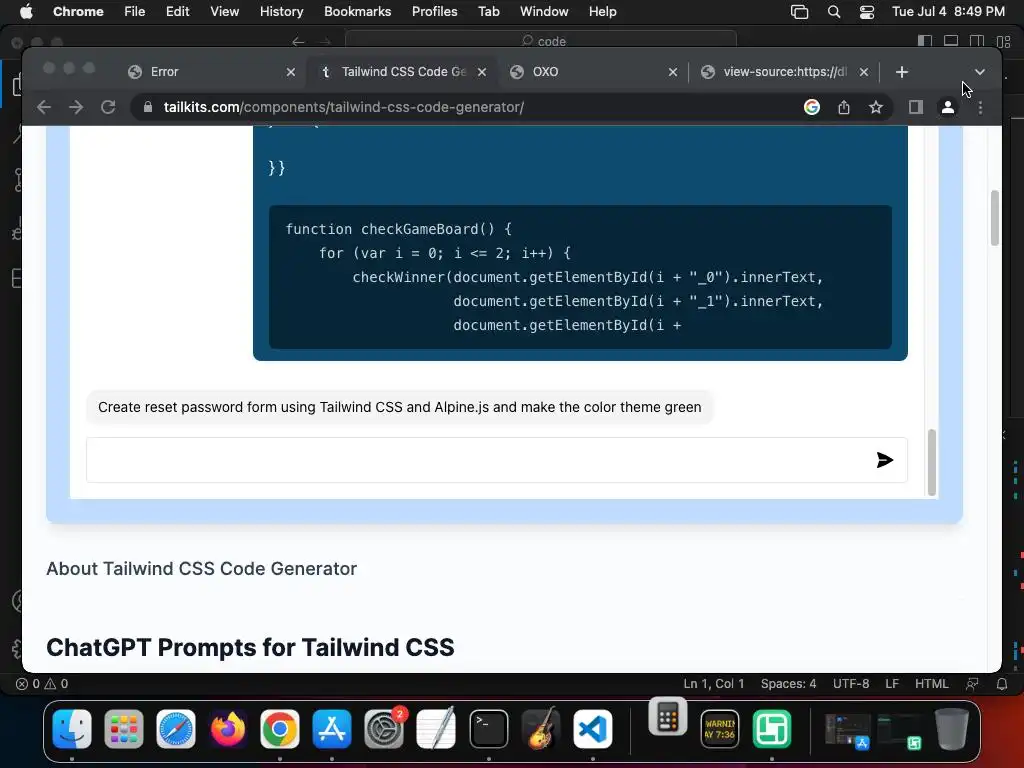Open the Tab menu
1024x768 pixels.
pyautogui.click(x=488, y=12)
